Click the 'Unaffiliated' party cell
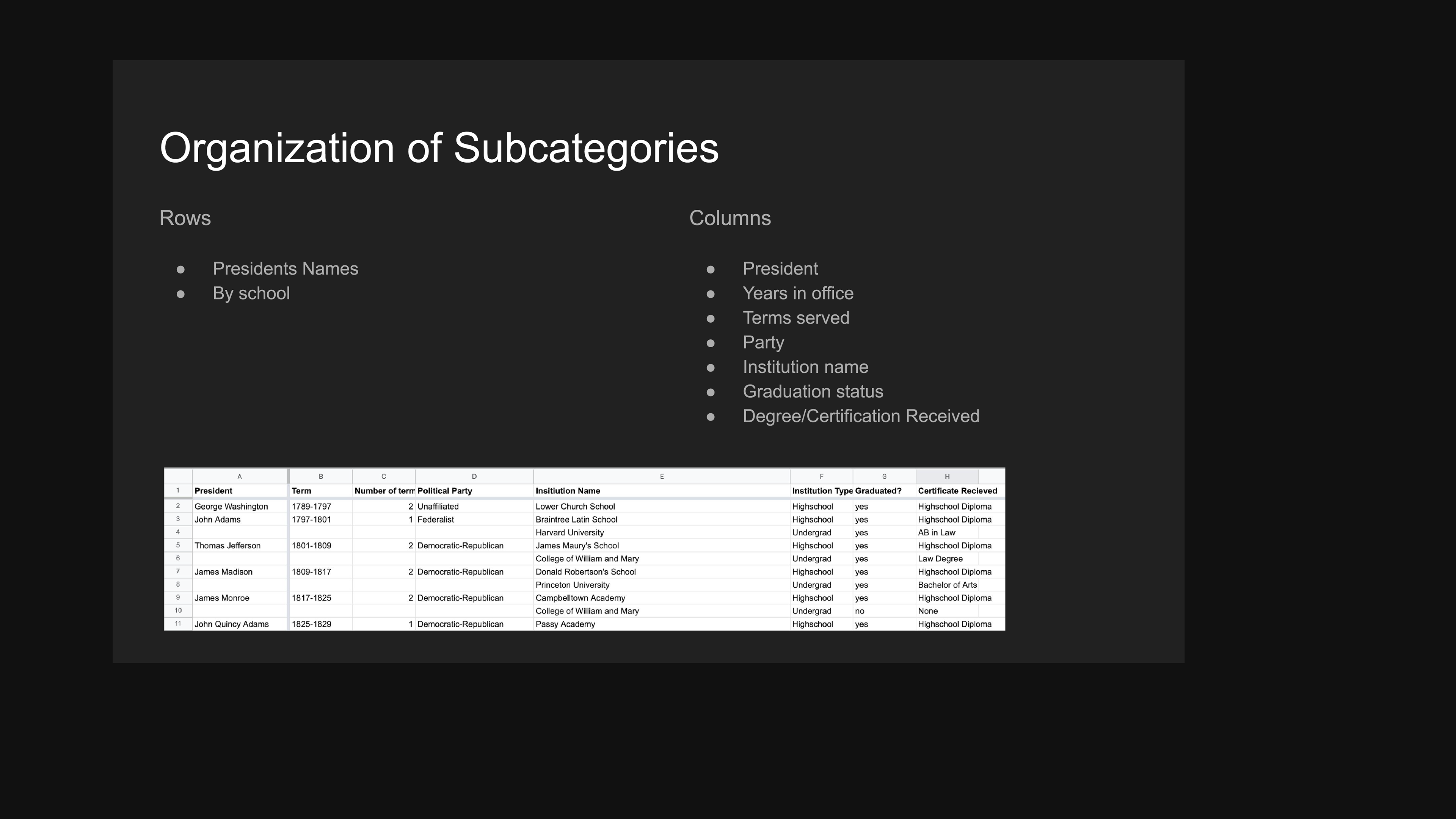This screenshot has height=819, width=1456. tap(474, 507)
